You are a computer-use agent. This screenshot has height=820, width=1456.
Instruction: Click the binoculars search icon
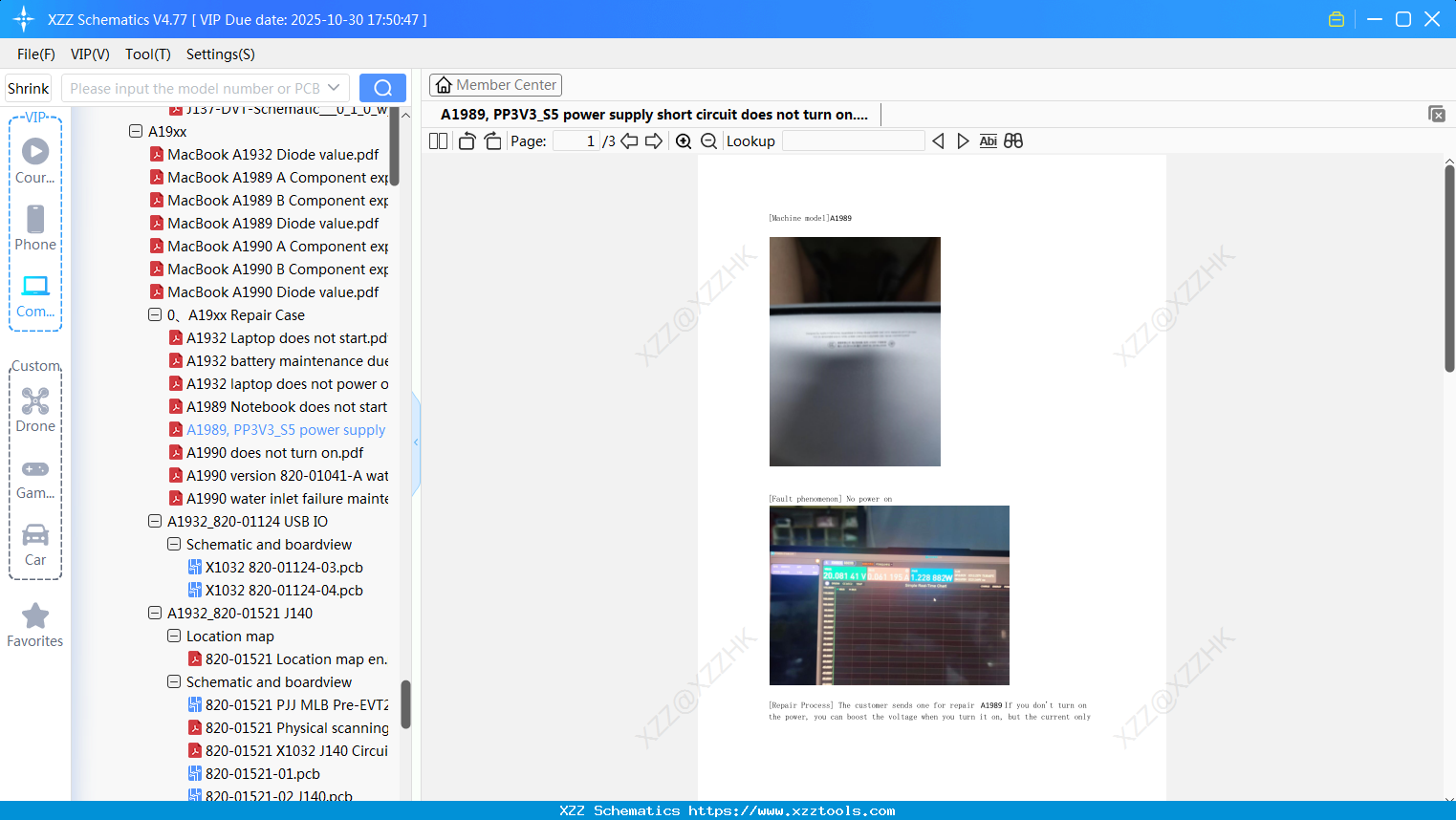(1013, 141)
